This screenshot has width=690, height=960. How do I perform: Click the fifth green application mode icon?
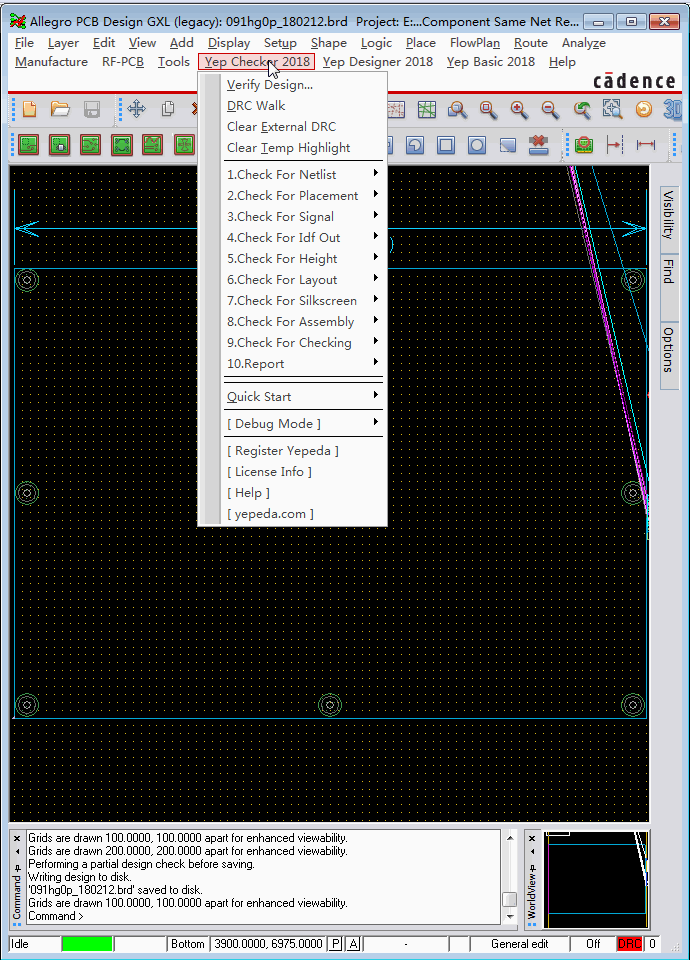(x=152, y=145)
